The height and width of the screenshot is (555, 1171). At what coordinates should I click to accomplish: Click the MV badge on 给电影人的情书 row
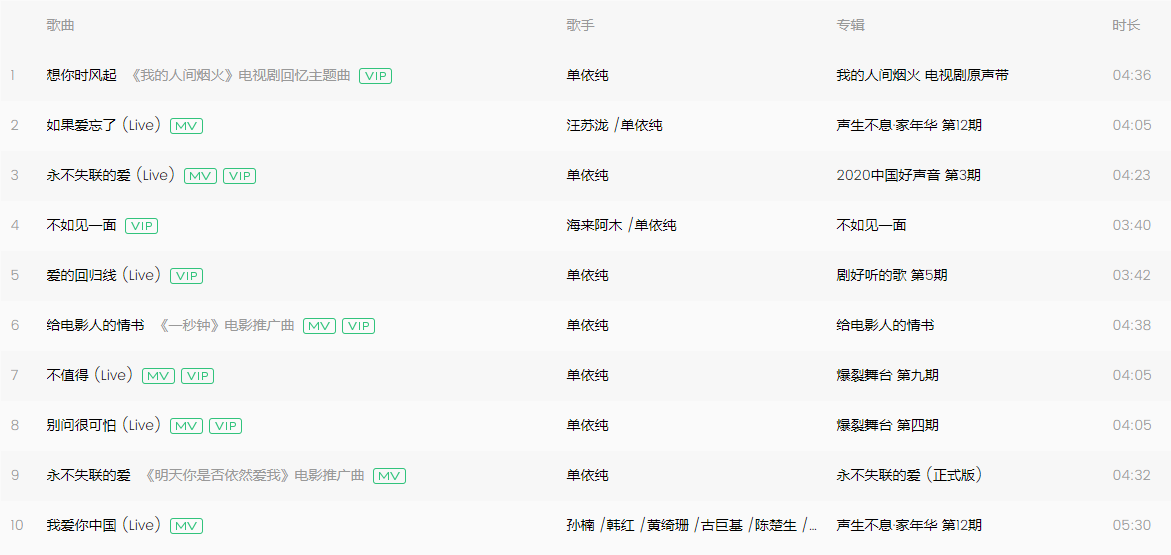tap(319, 326)
